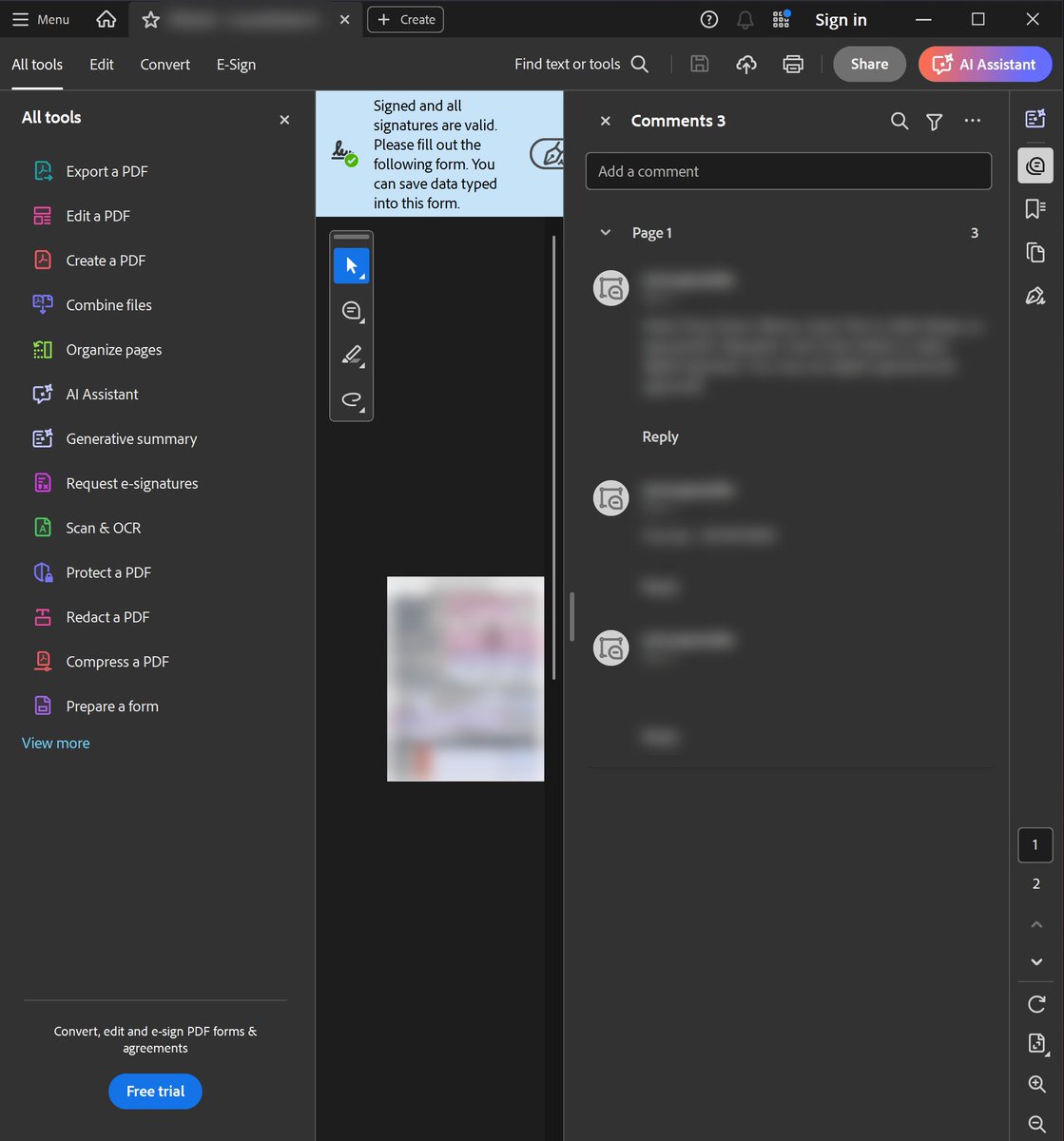Choose the Draw freehand lasso tool

[351, 399]
